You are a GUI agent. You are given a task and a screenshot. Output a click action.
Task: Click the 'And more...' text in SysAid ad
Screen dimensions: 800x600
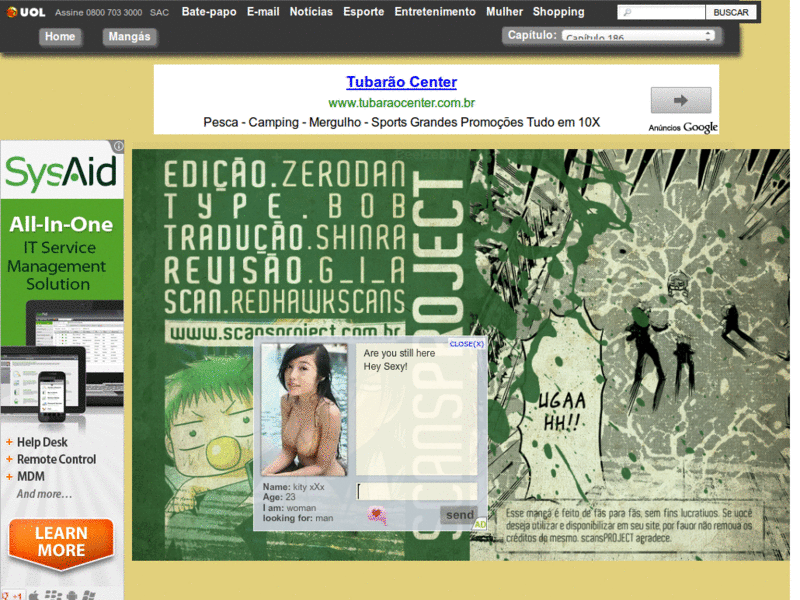coord(44,494)
